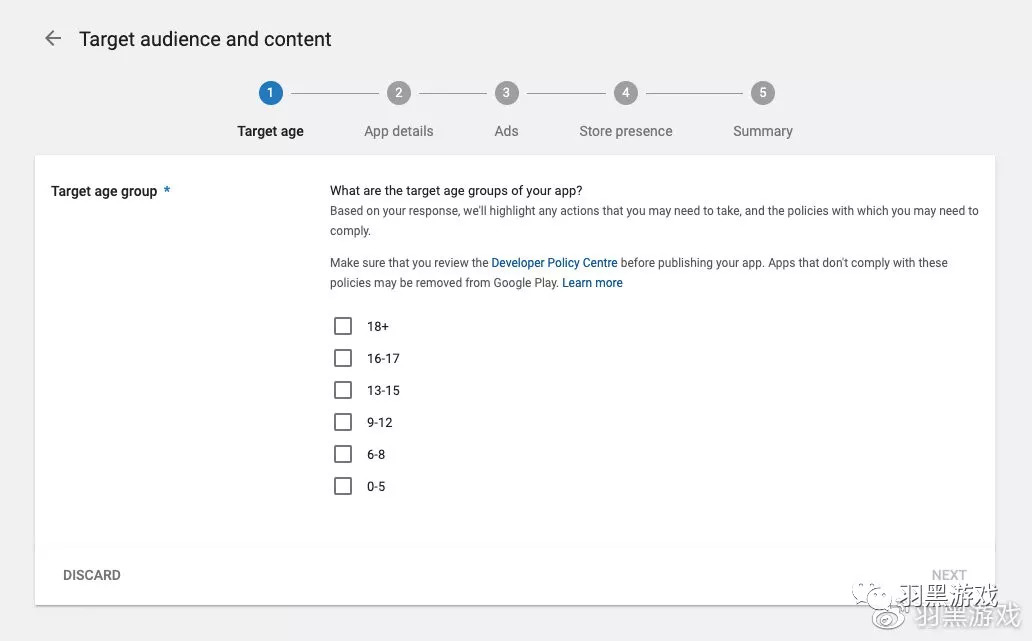The height and width of the screenshot is (641, 1032).
Task: Click step 5 circle icon
Action: [x=762, y=93]
